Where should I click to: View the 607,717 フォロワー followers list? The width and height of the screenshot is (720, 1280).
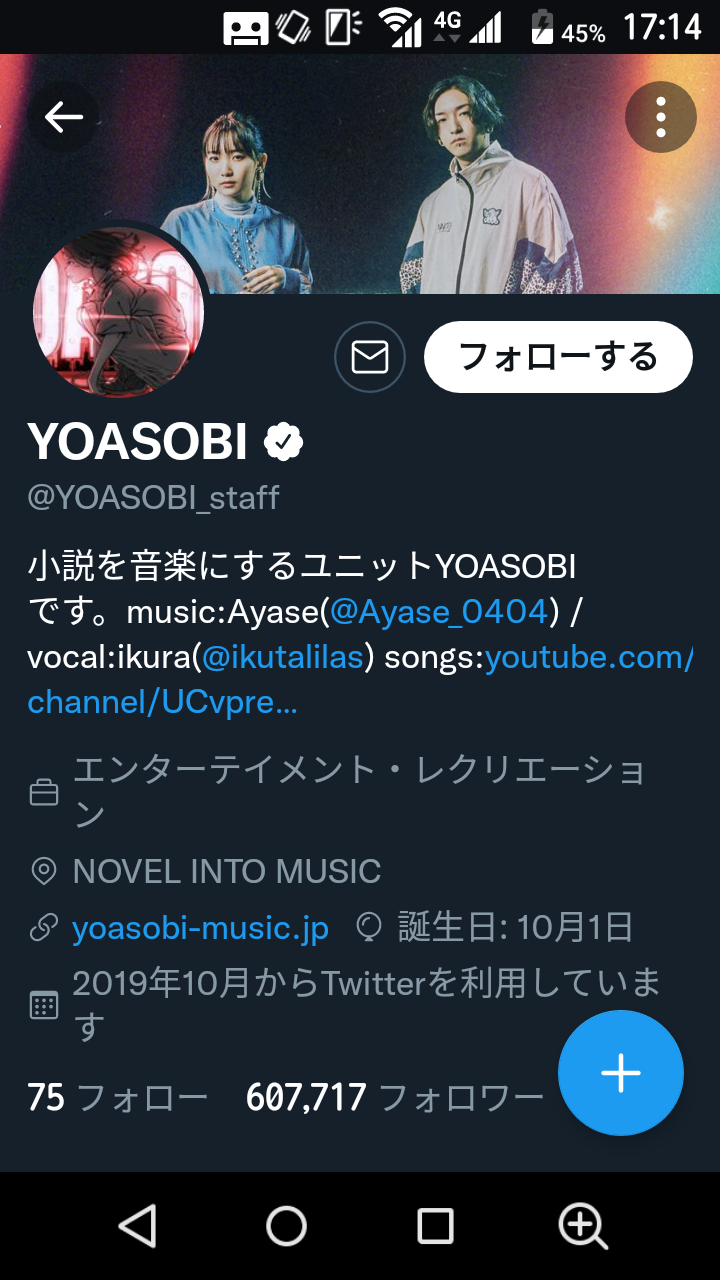(395, 1098)
